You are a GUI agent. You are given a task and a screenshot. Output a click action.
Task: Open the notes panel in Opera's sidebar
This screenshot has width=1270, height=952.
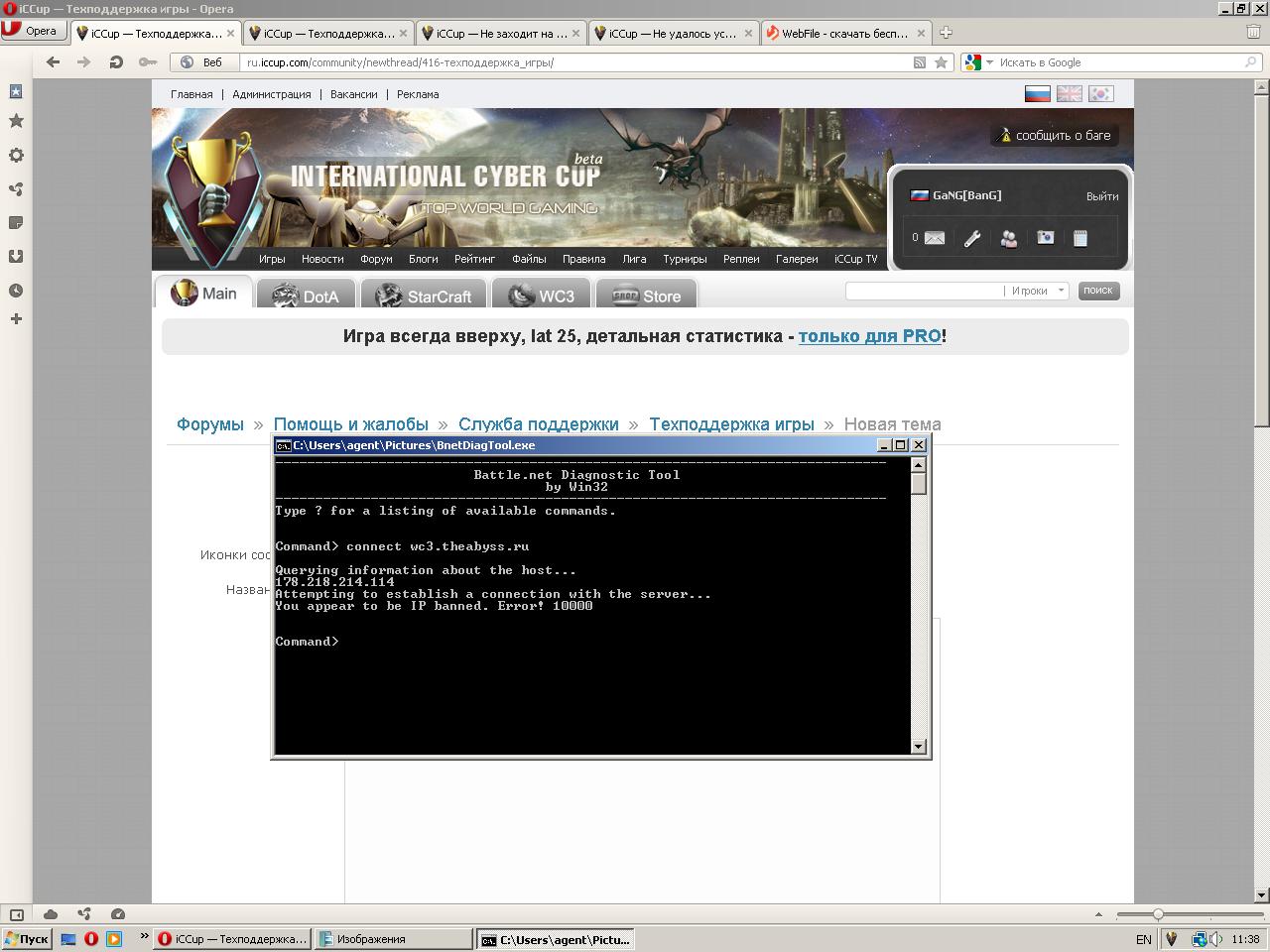point(16,222)
